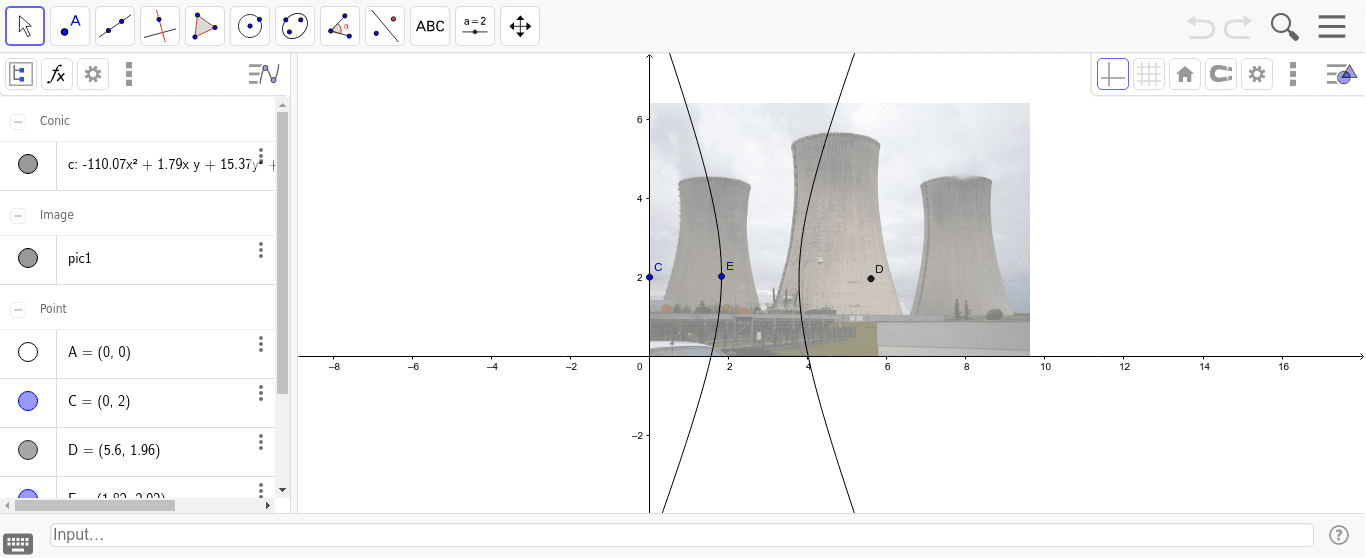Toggle grid display in Graphics view
This screenshot has height=558, width=1366.
pyautogui.click(x=1149, y=74)
